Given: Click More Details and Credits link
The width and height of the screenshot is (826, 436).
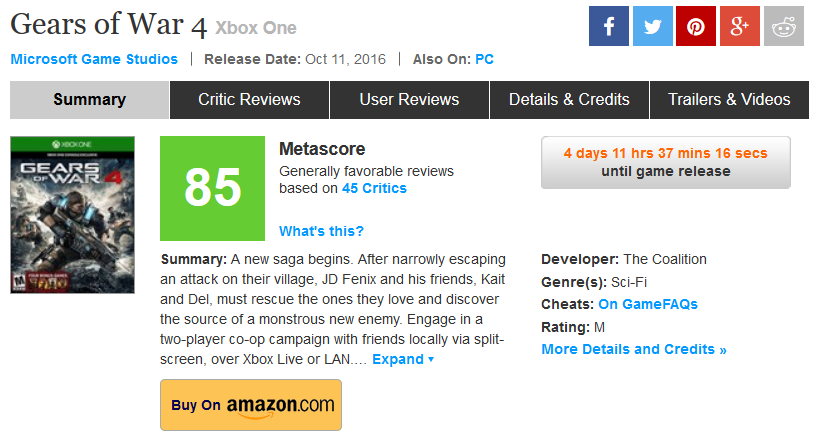Looking at the screenshot, I should [x=634, y=349].
